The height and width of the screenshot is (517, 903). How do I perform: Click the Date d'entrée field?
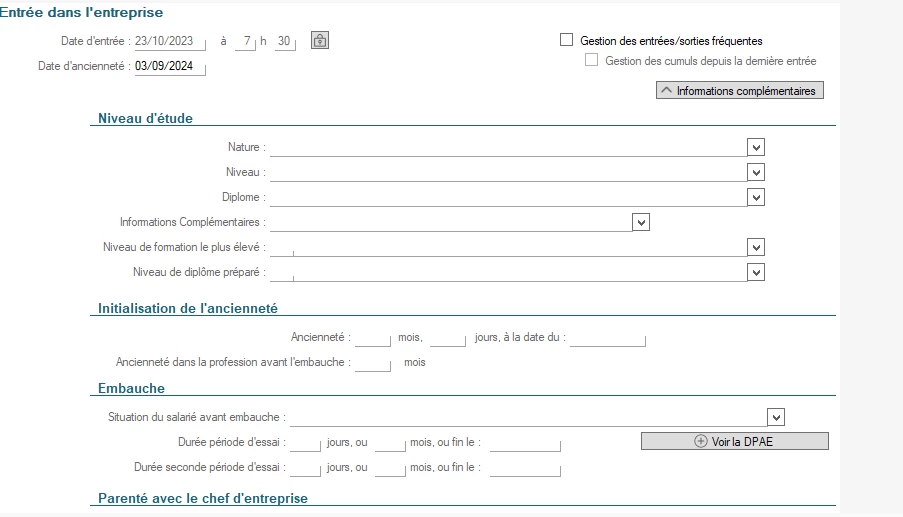point(169,41)
